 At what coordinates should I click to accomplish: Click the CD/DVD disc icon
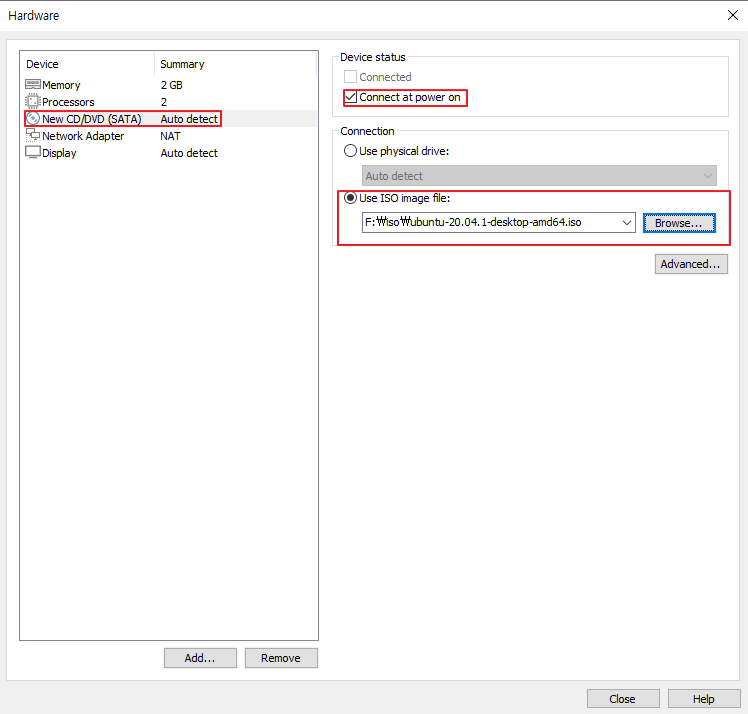pyautogui.click(x=32, y=119)
